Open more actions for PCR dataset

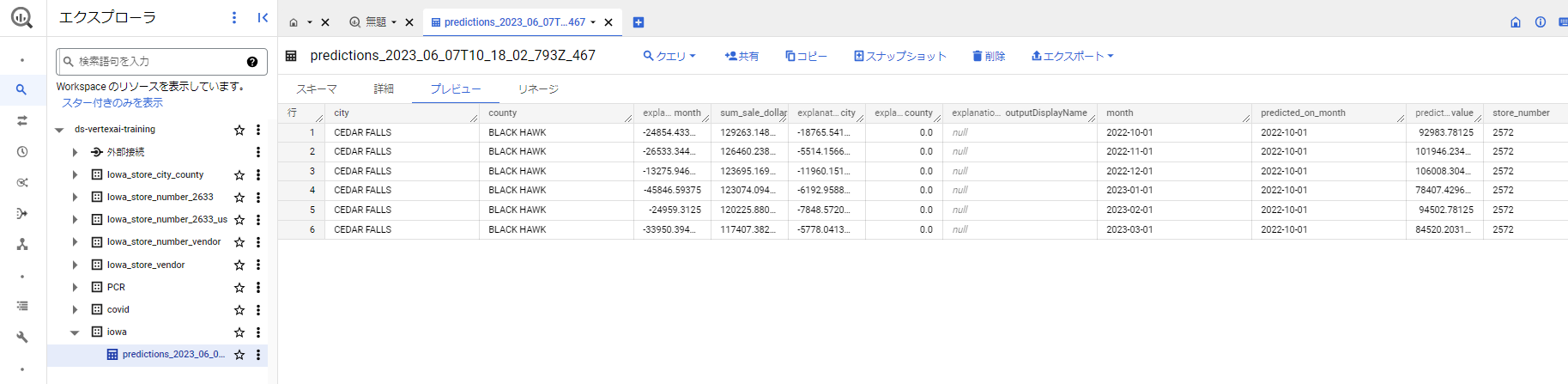258,287
